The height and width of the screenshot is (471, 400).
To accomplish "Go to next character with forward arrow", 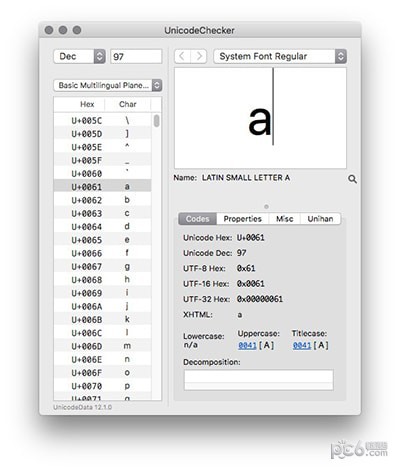I will (199, 56).
